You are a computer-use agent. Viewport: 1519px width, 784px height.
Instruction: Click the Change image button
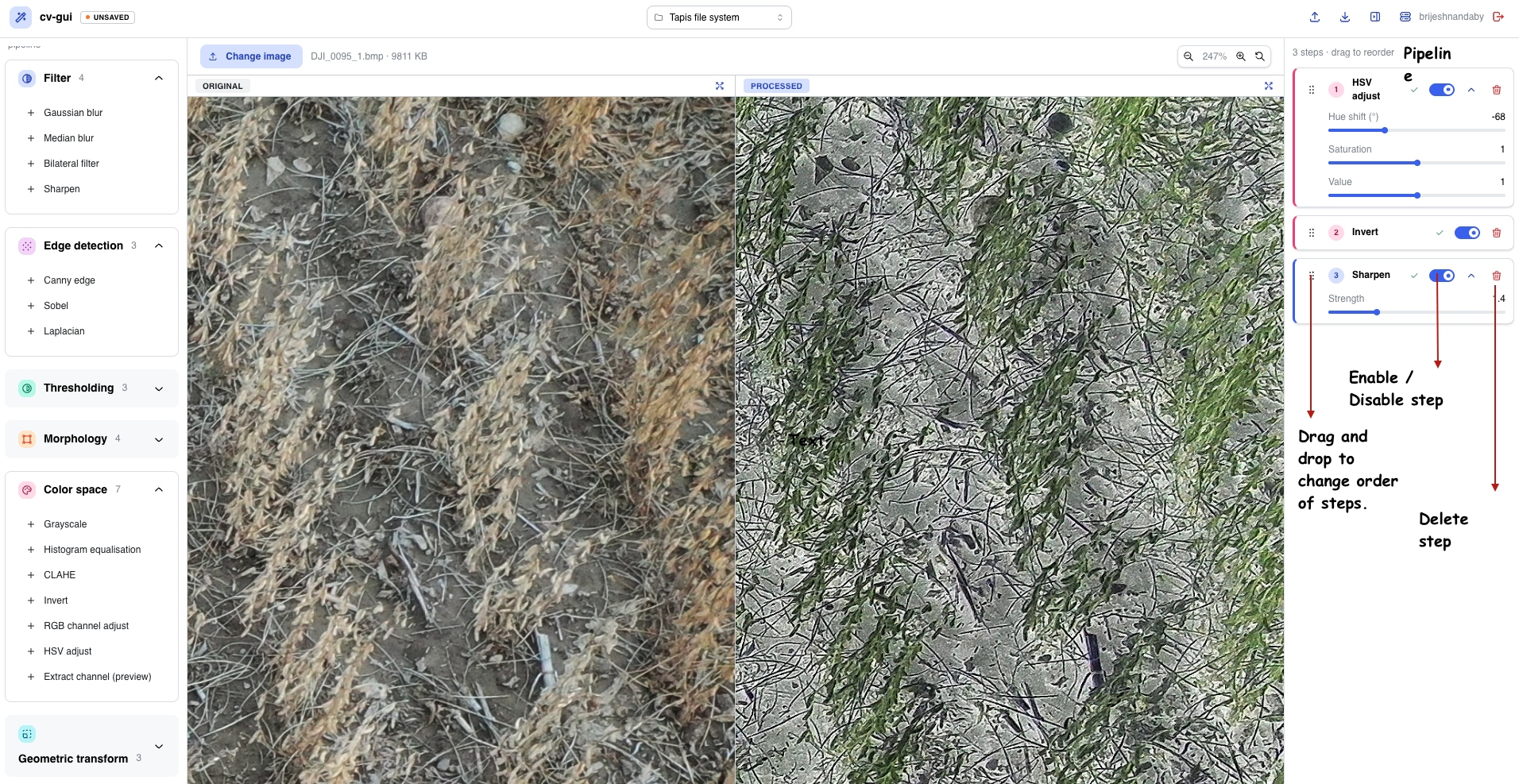(x=251, y=56)
